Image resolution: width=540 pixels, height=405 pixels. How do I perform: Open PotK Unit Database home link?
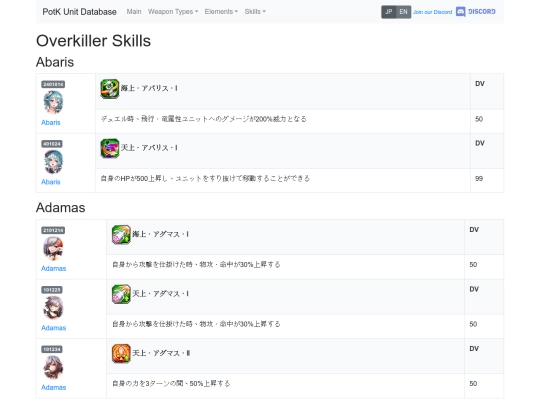80,12
